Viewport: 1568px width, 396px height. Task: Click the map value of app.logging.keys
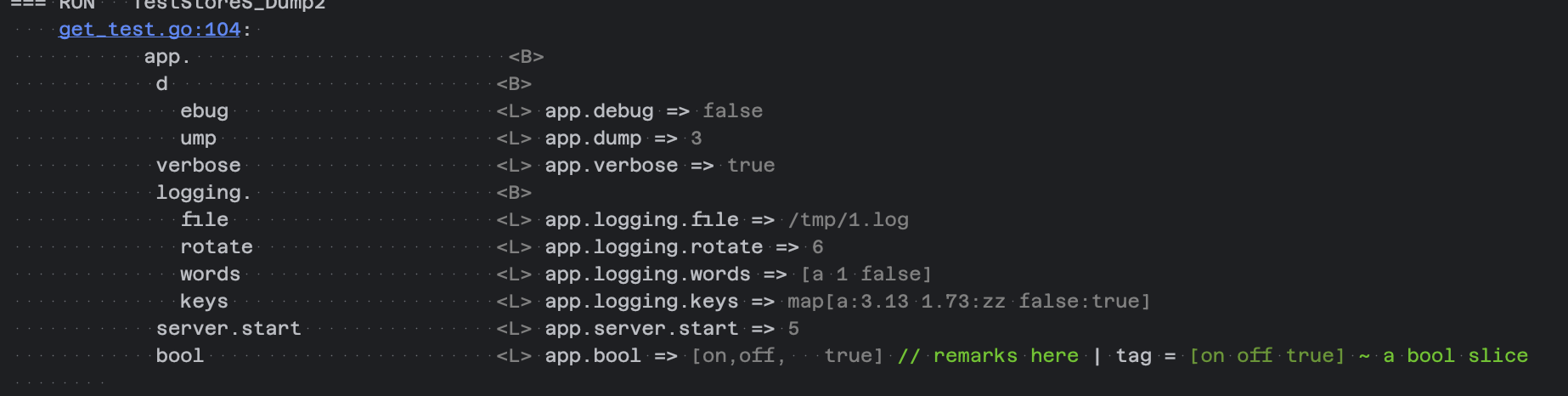tap(968, 302)
